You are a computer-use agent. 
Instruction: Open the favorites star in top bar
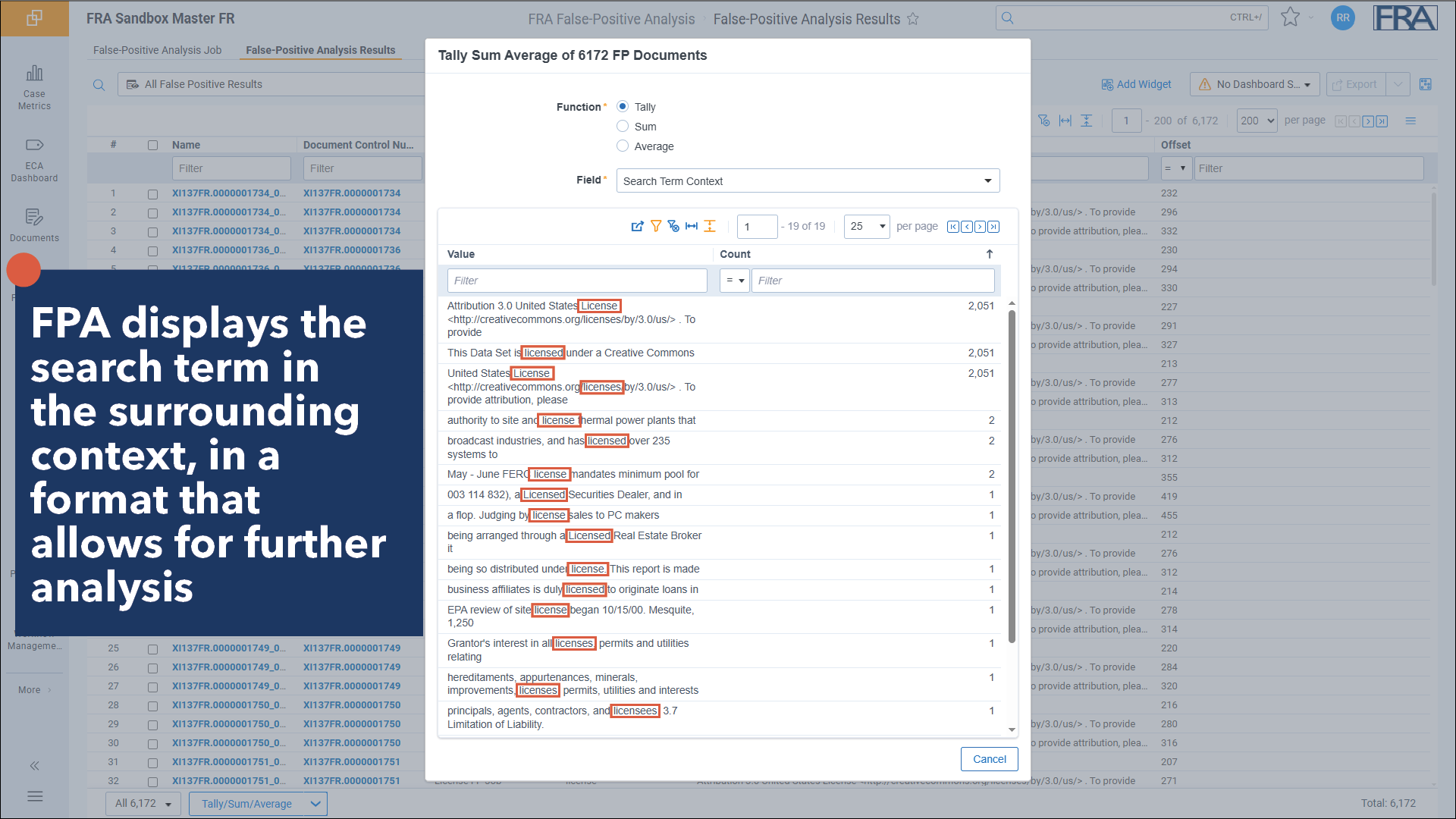tap(1290, 17)
